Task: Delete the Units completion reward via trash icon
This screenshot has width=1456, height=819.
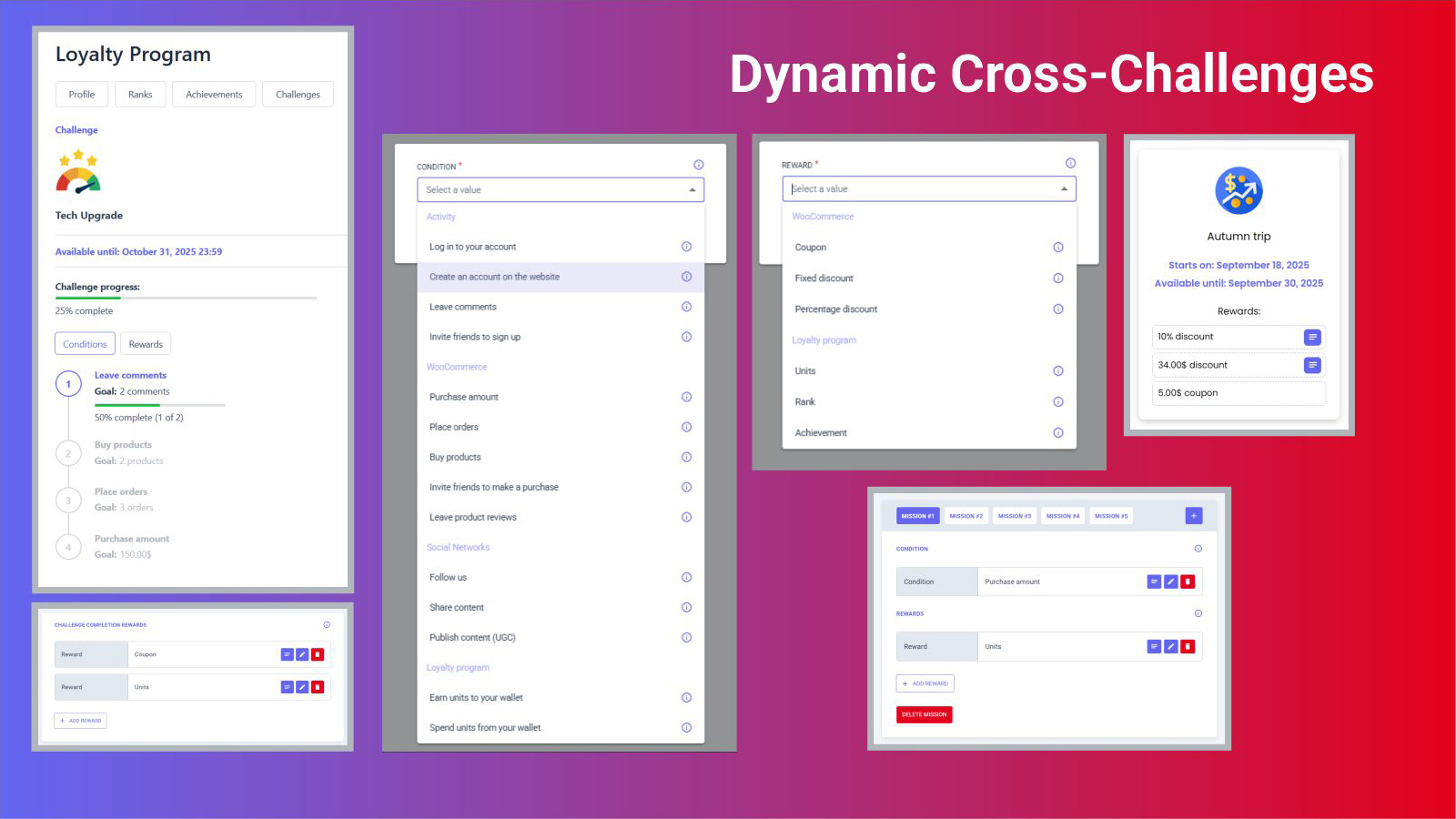Action: (x=317, y=687)
